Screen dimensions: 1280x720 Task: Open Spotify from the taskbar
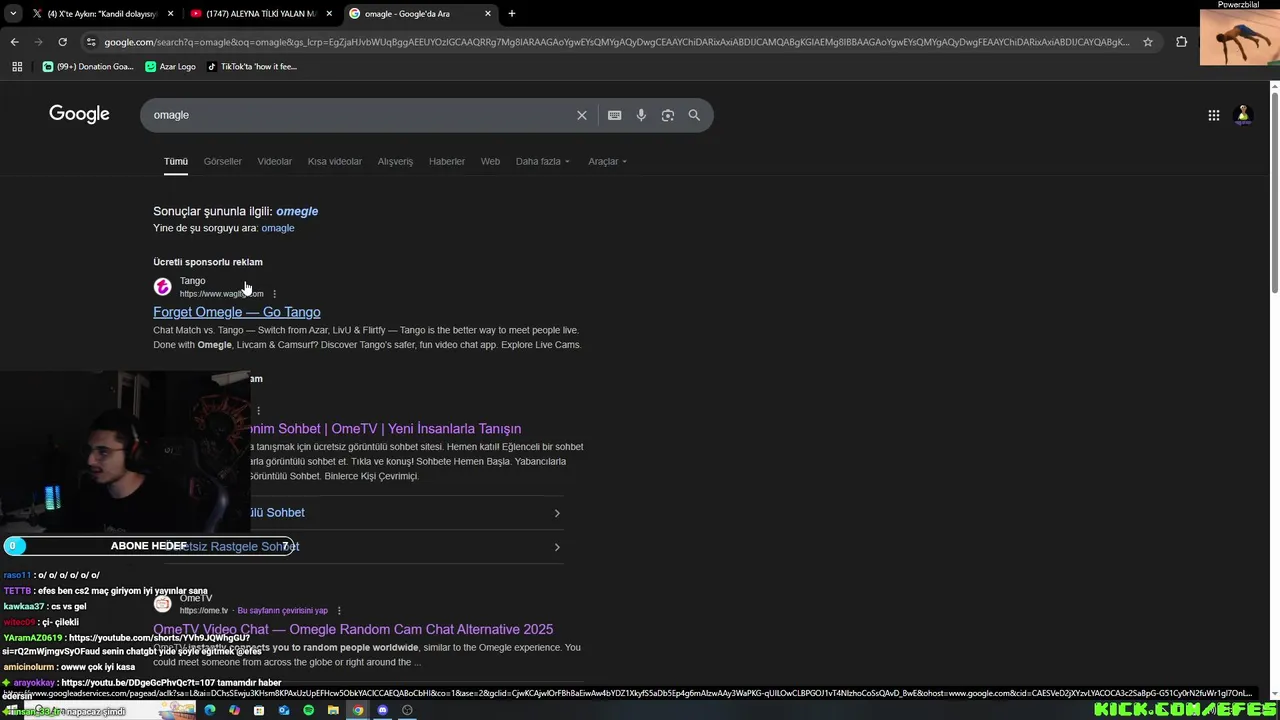pos(308,710)
